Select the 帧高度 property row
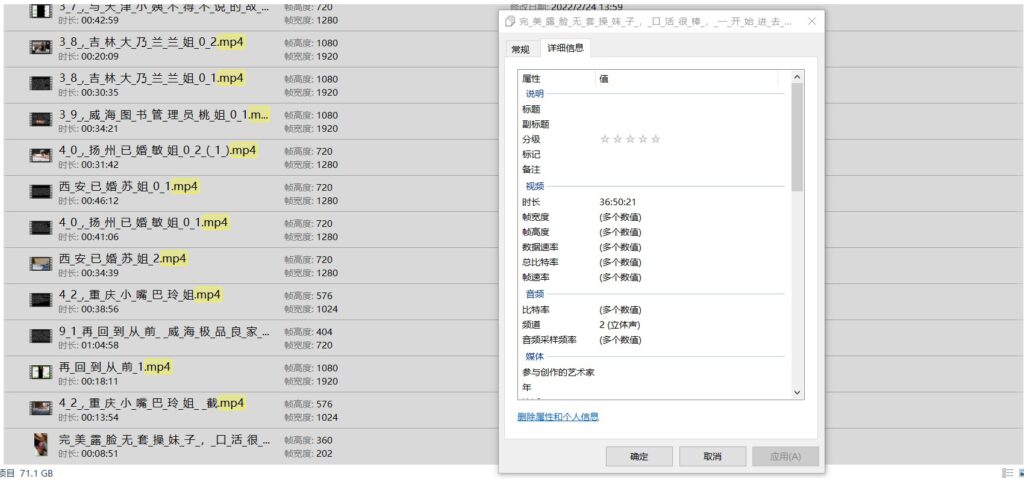The image size is (1024, 479). 654,232
